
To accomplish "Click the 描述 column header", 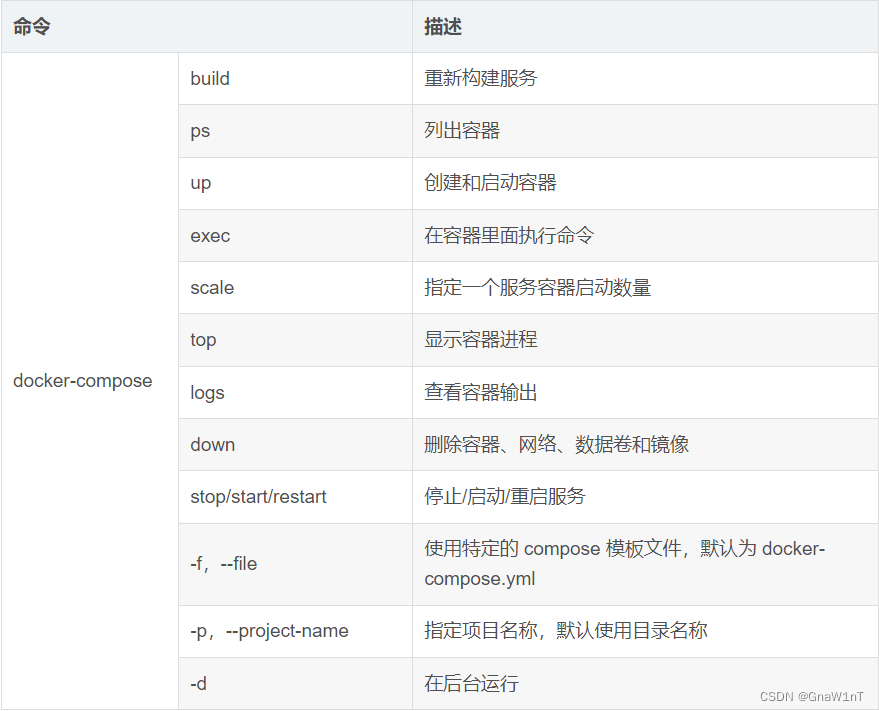I will pyautogui.click(x=436, y=27).
